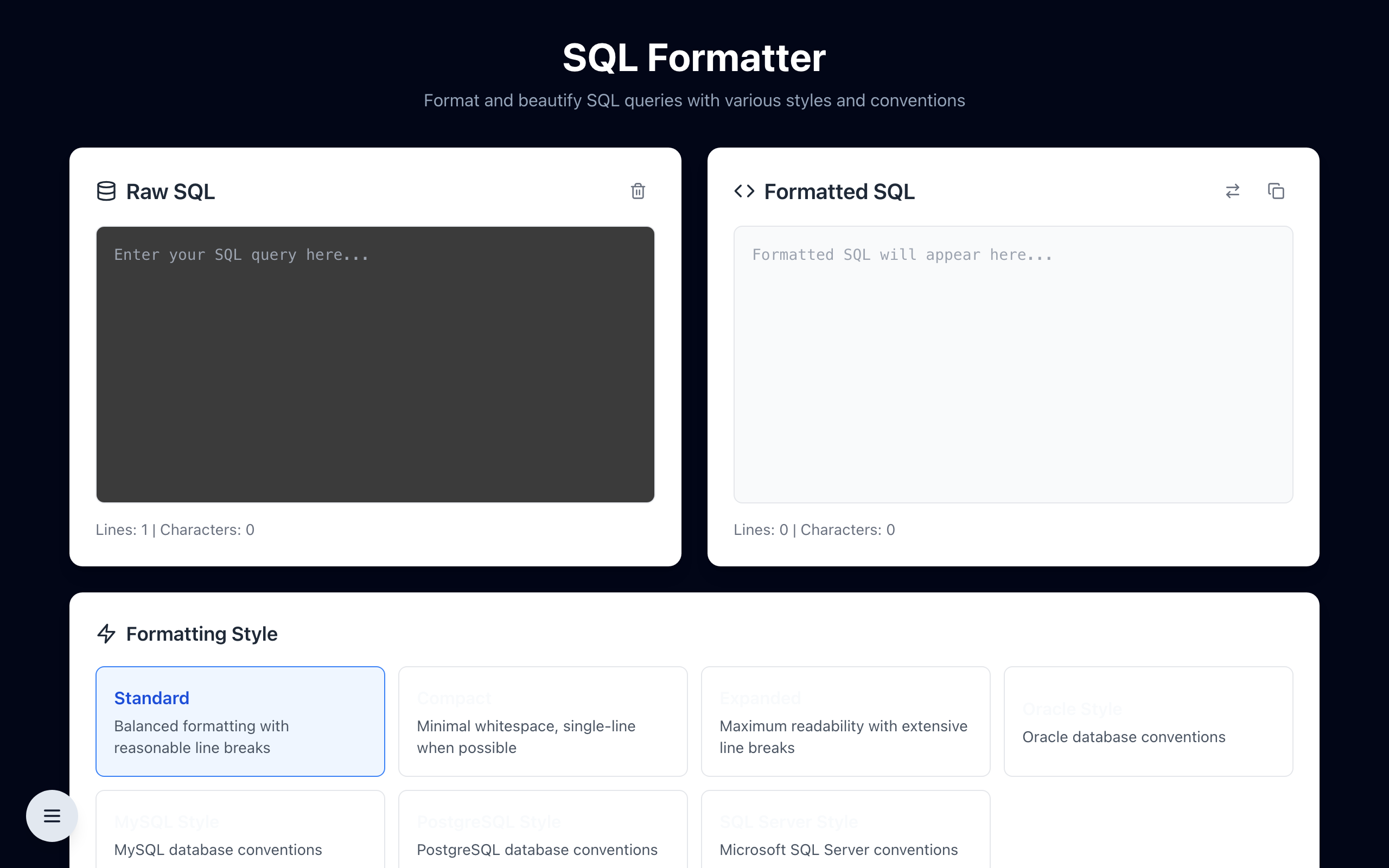Image resolution: width=1389 pixels, height=868 pixels.
Task: Select the MySQL database conventions style
Action: (x=240, y=829)
